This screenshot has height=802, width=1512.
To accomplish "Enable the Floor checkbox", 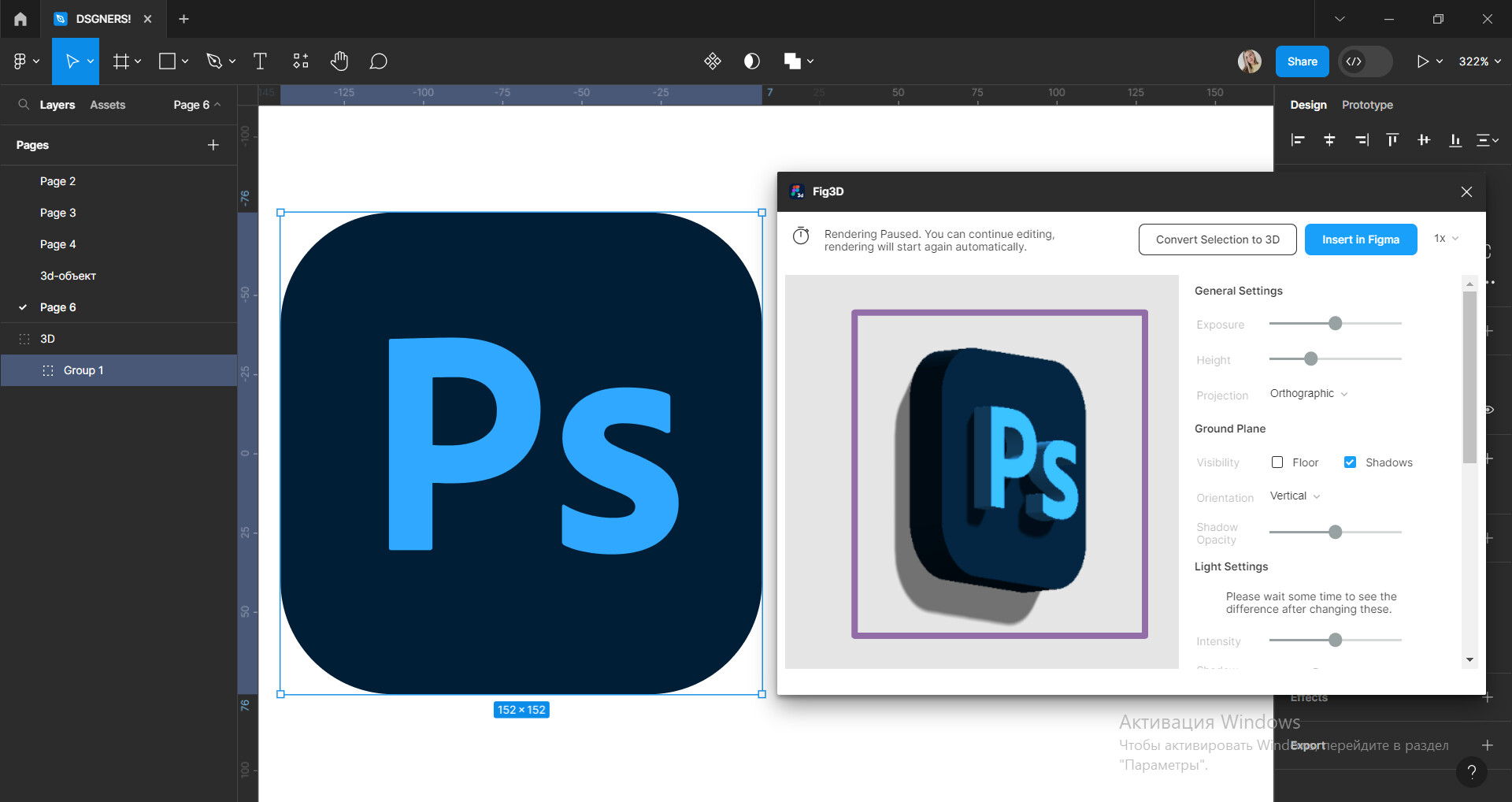I will [x=1277, y=462].
